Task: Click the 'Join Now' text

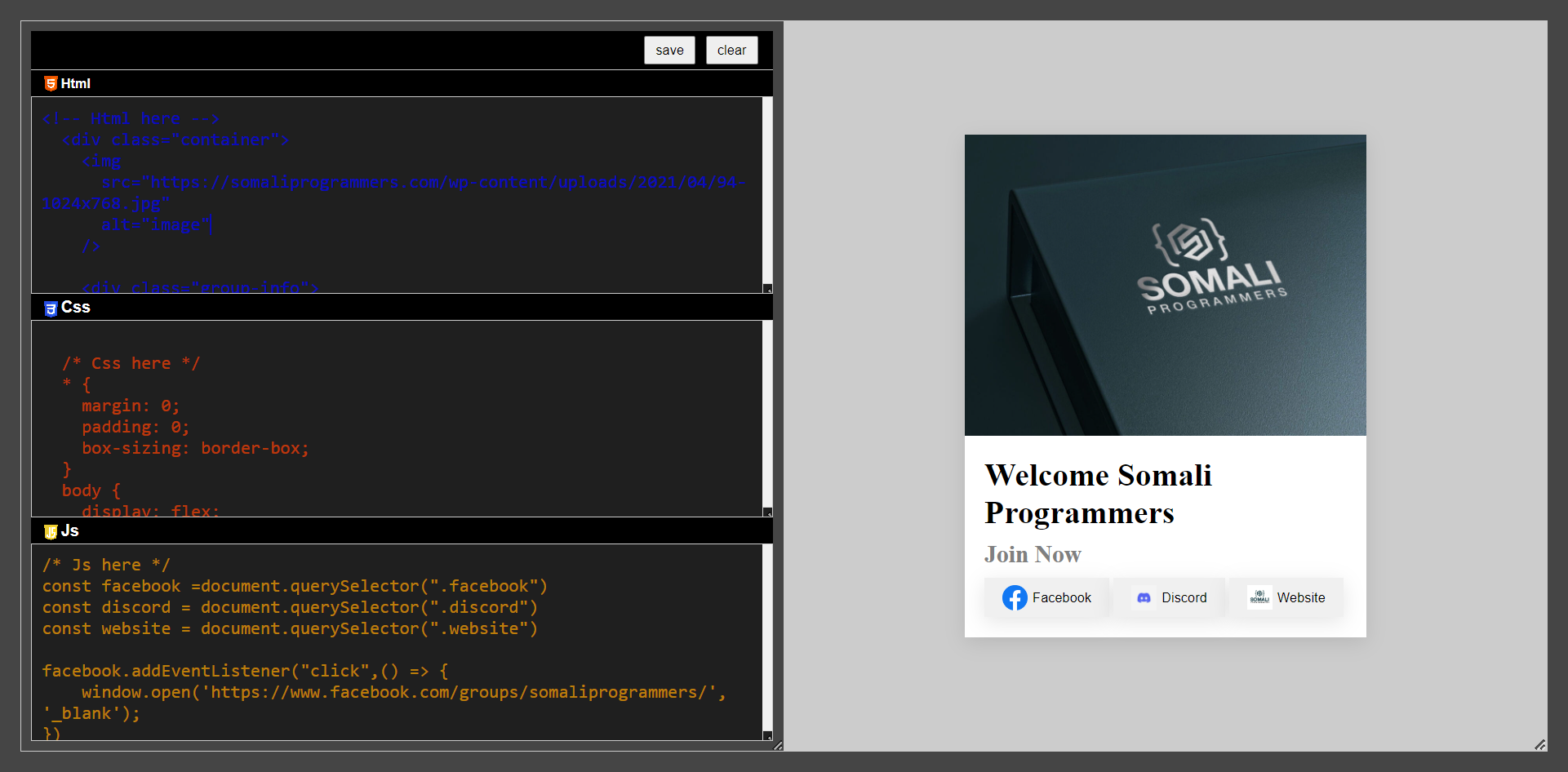Action: (1033, 554)
